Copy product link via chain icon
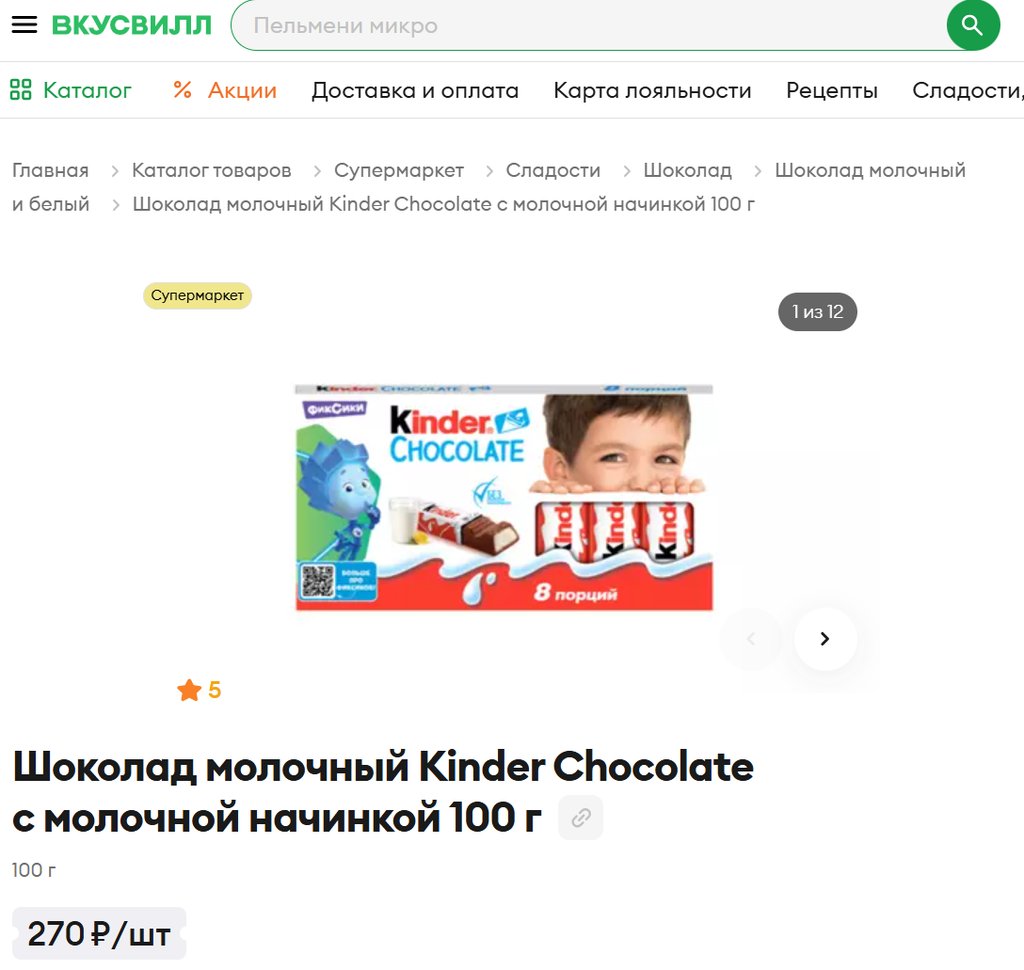 [x=581, y=817]
